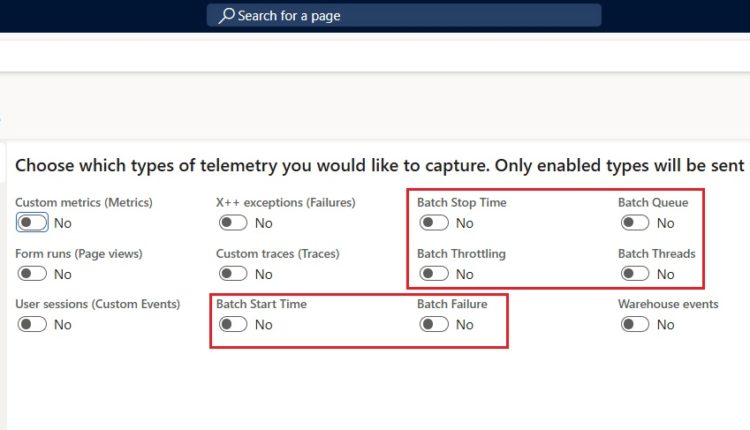Enable the Custom metrics (Metrics) toggle switch
The height and width of the screenshot is (430, 750).
tap(32, 223)
